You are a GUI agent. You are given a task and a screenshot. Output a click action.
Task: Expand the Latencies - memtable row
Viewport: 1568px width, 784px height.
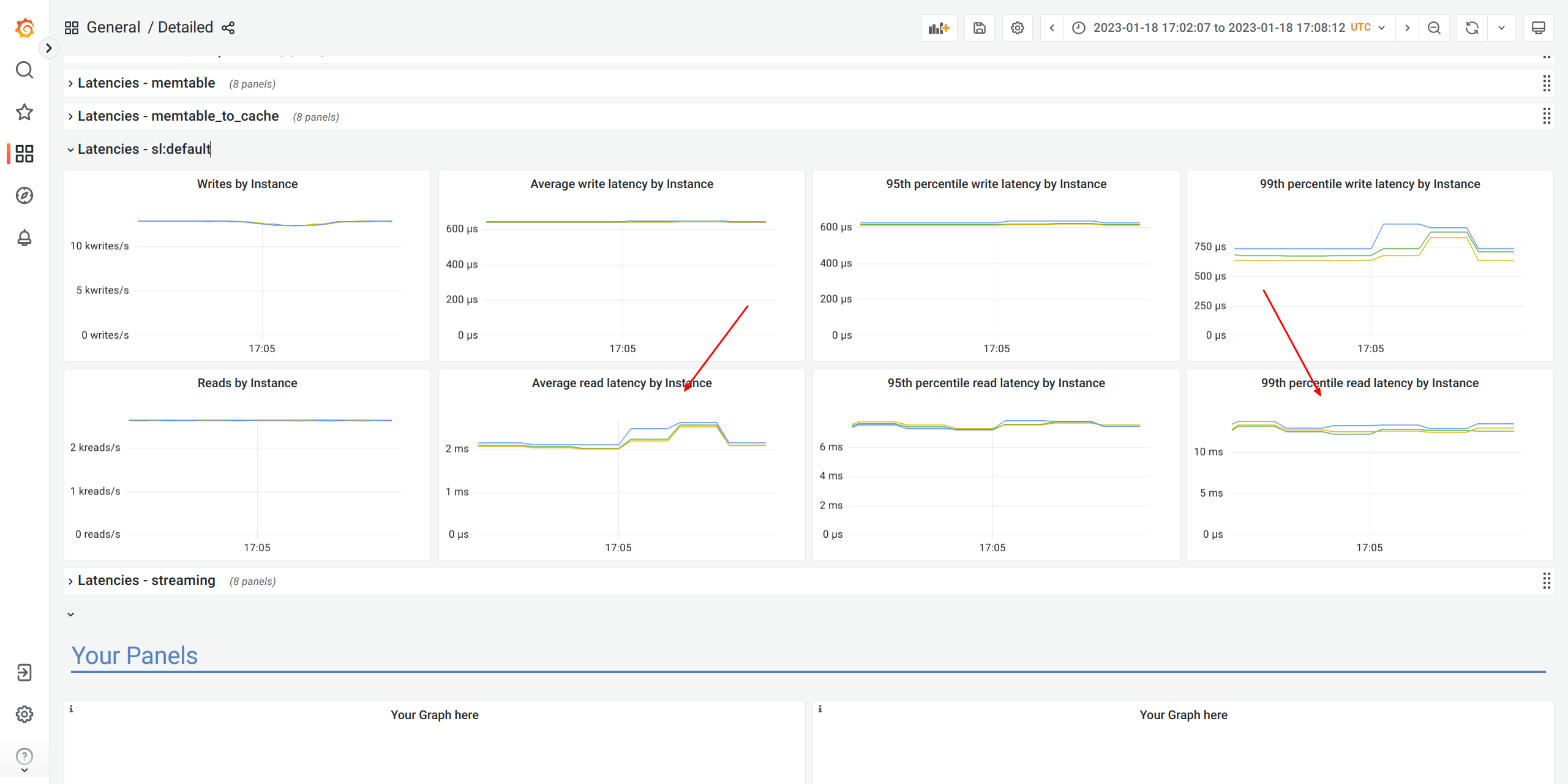(x=146, y=83)
